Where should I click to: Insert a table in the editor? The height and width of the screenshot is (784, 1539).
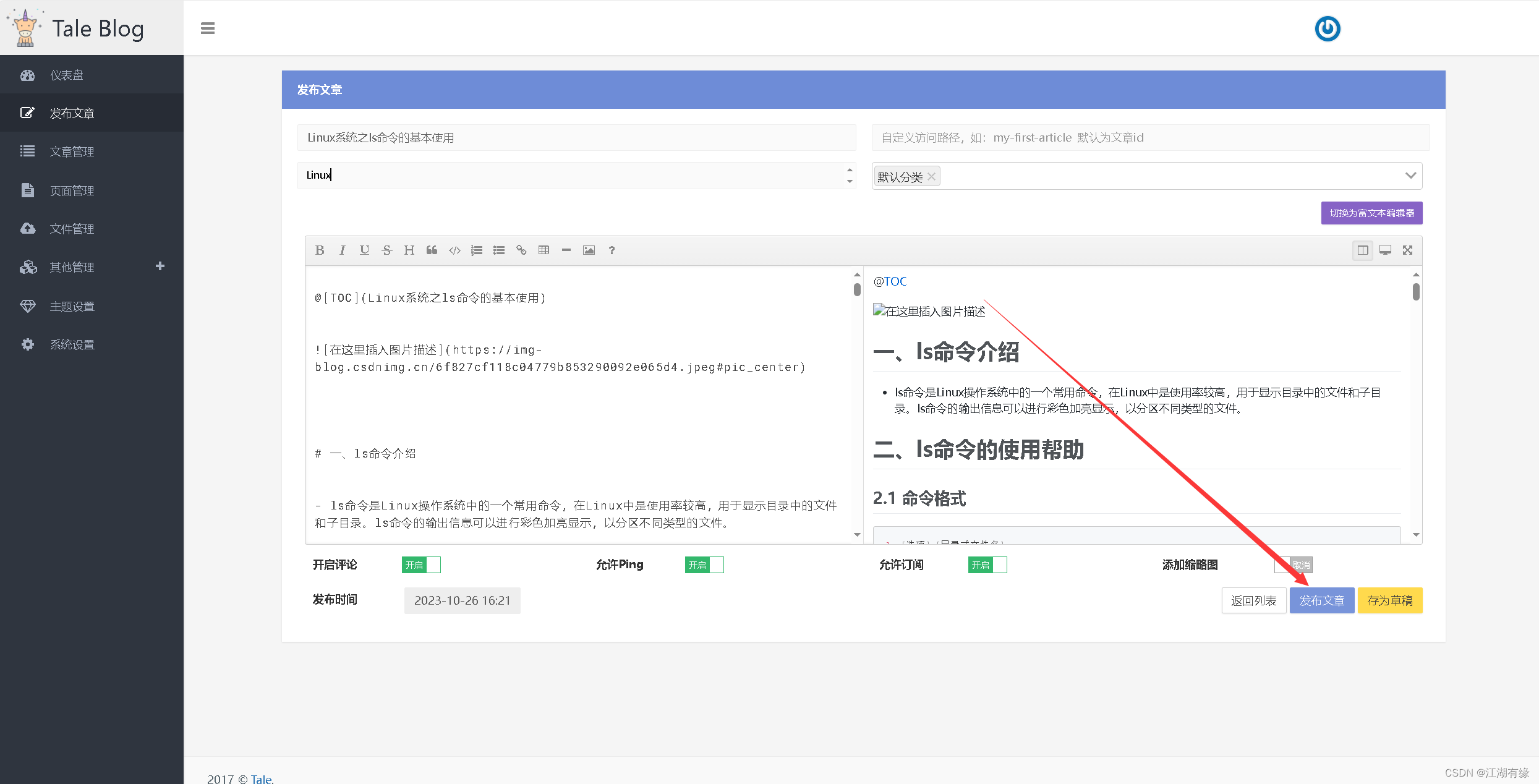coord(544,250)
